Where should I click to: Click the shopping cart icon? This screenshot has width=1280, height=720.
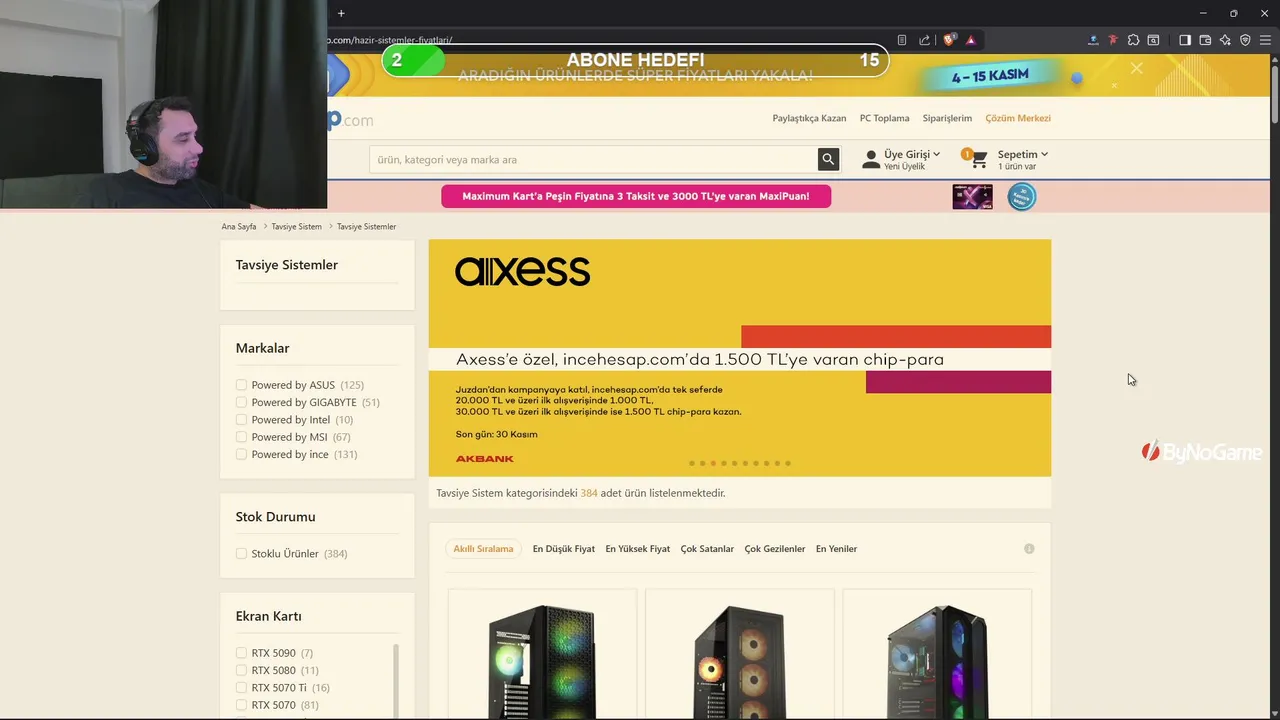[x=978, y=160]
